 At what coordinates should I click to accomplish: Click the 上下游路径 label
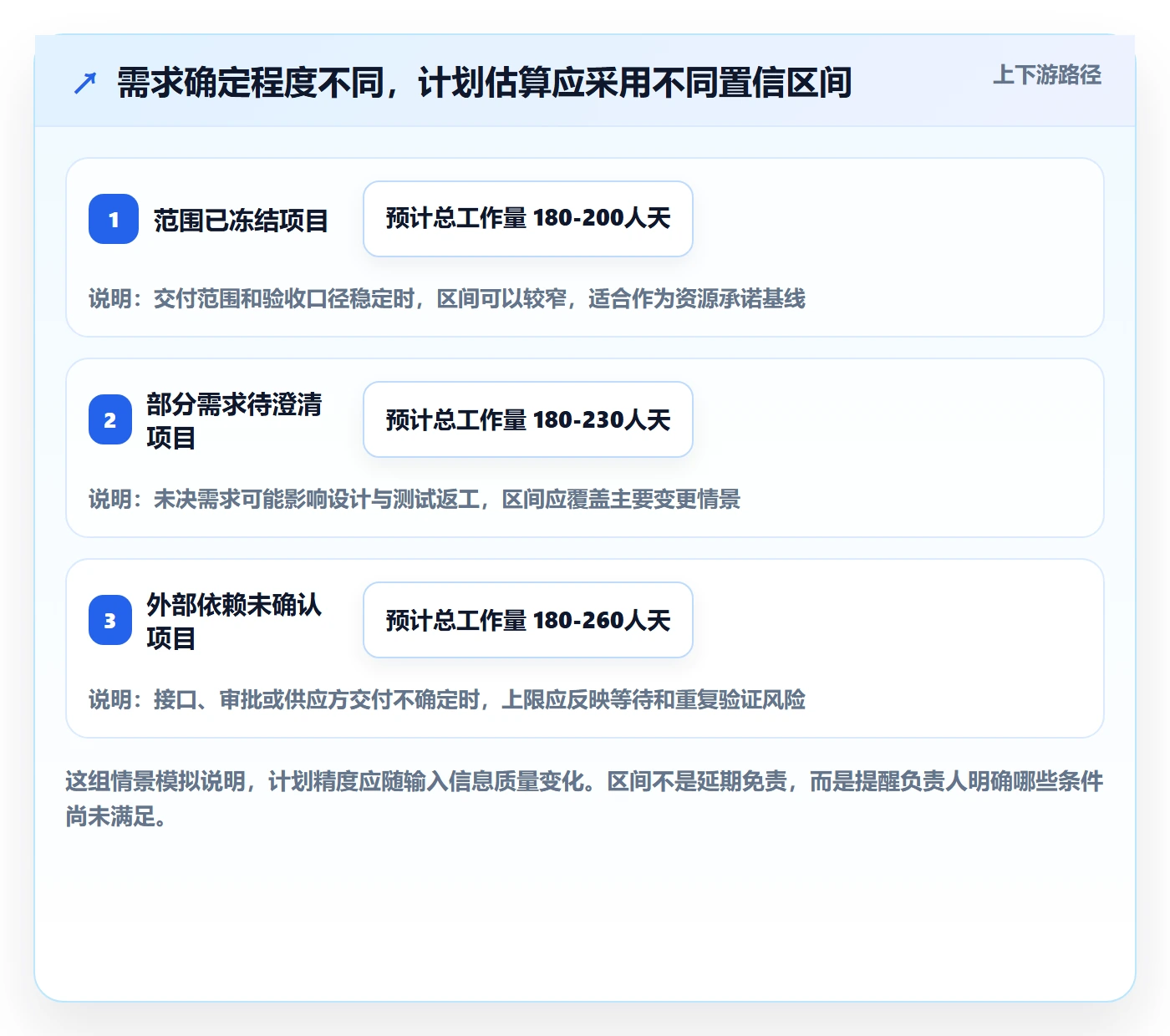(x=1047, y=75)
